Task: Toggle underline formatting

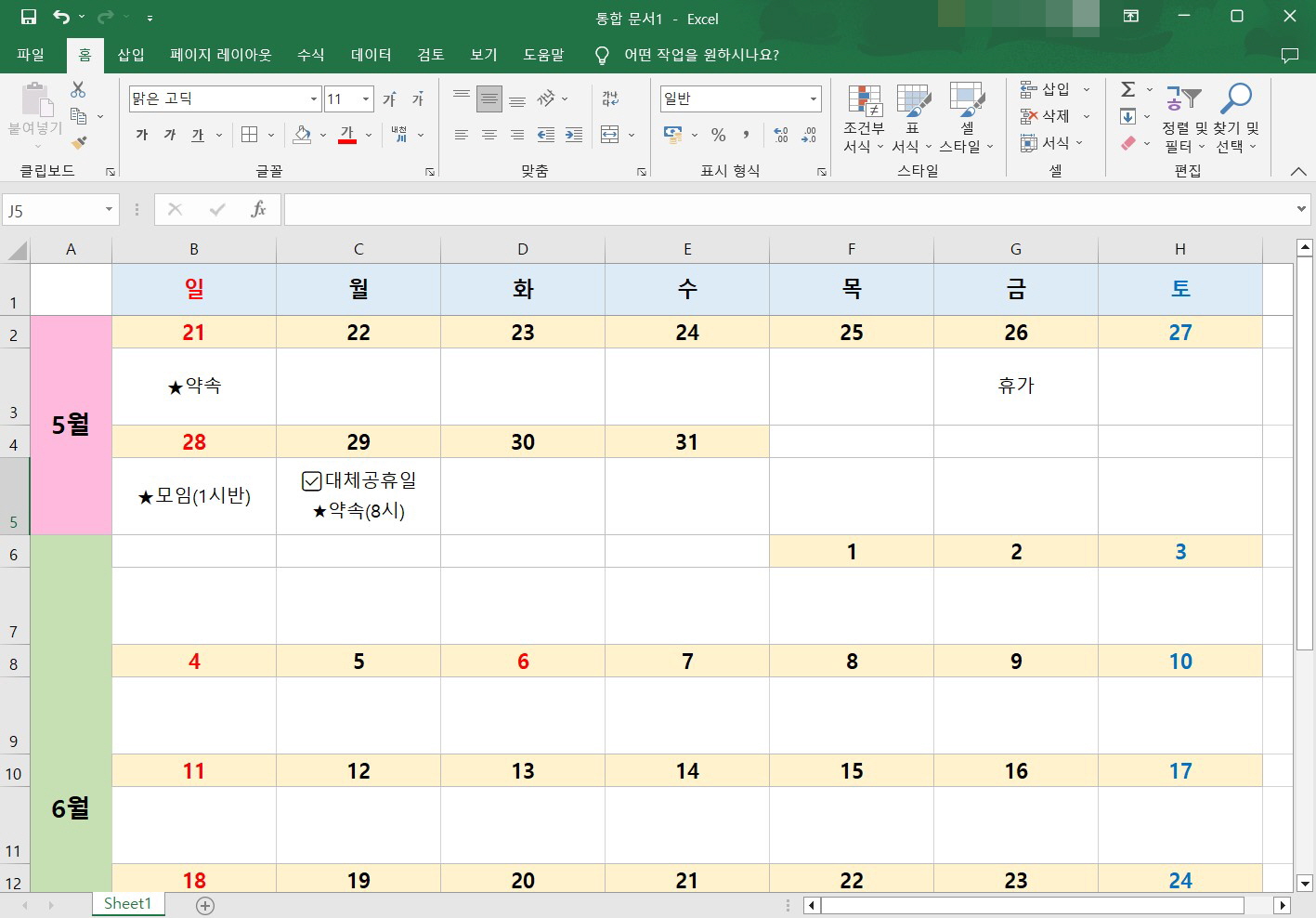Action: 198,135
